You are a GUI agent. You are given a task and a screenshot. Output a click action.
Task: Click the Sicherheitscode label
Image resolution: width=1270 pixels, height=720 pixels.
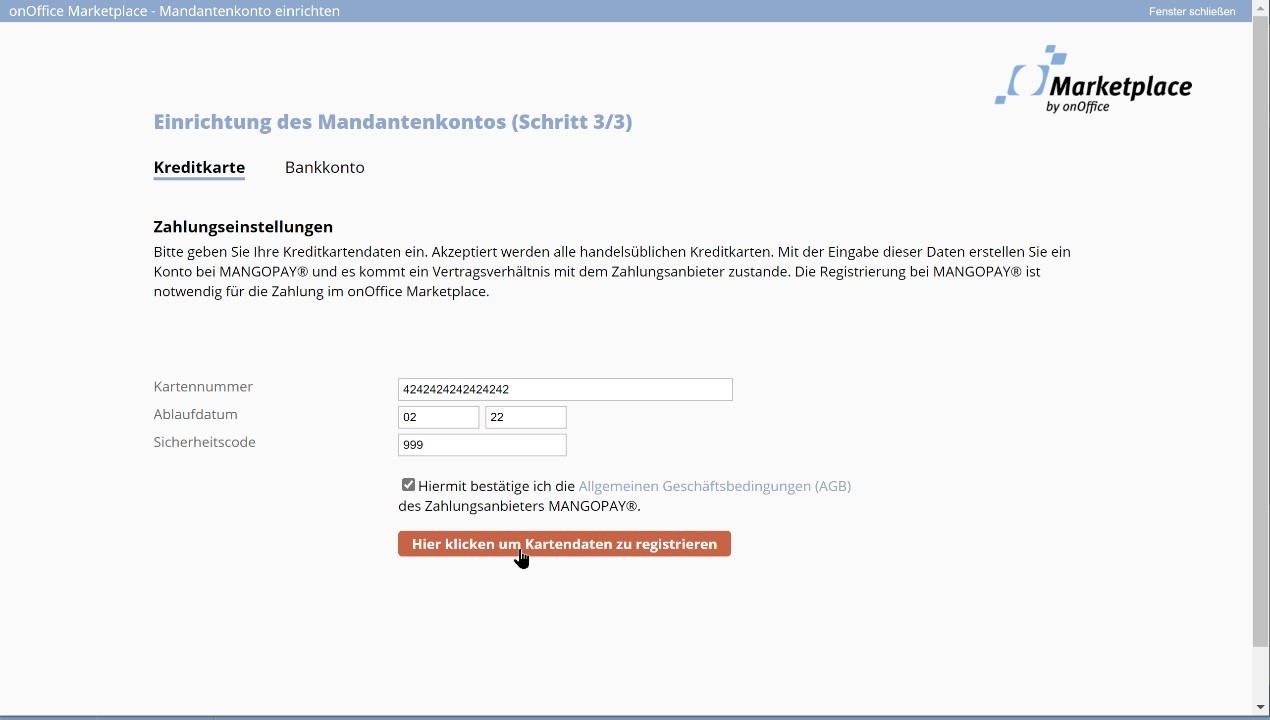coord(204,442)
